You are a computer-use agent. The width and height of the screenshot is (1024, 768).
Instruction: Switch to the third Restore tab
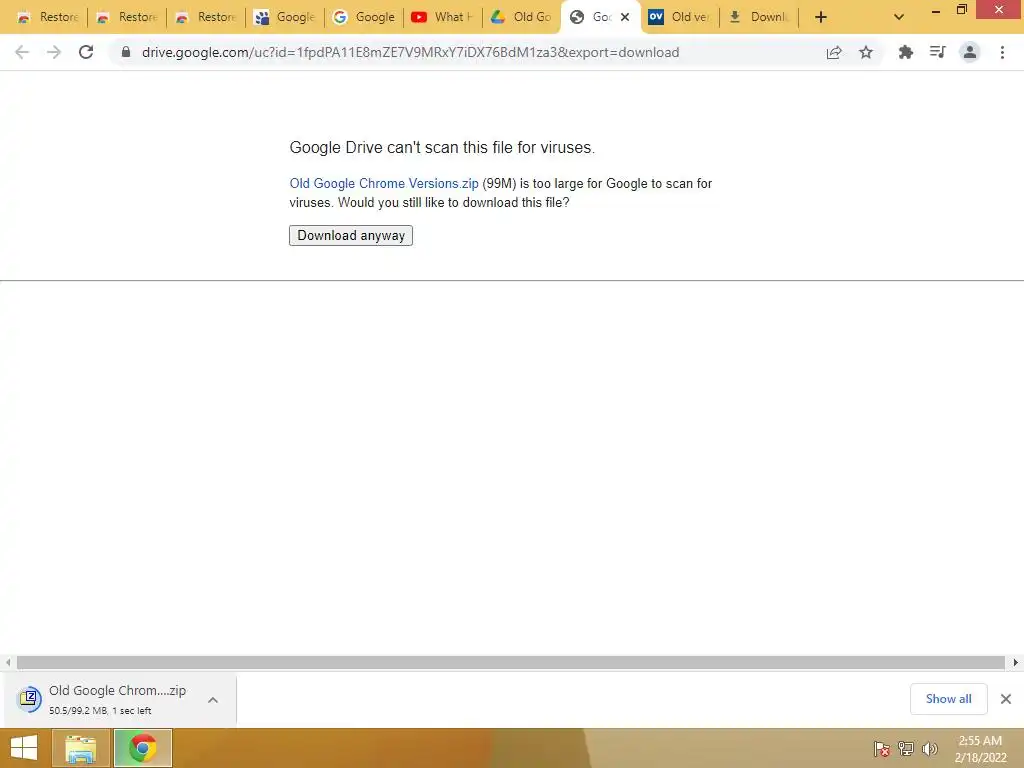coord(206,17)
